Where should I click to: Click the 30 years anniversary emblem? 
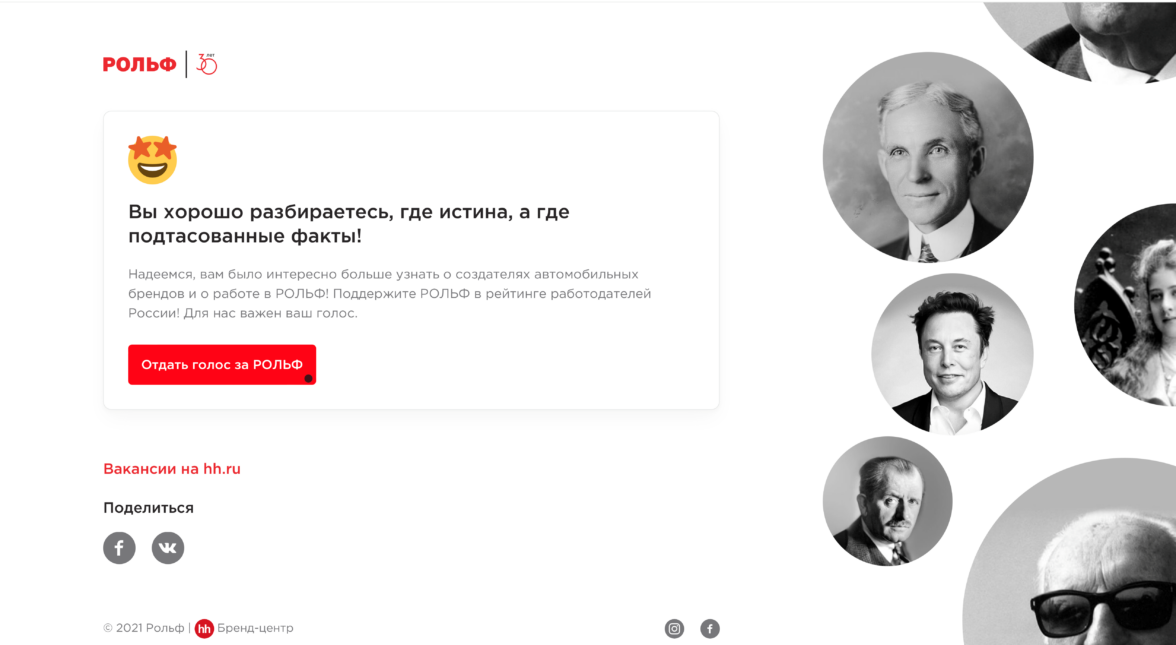coord(206,64)
